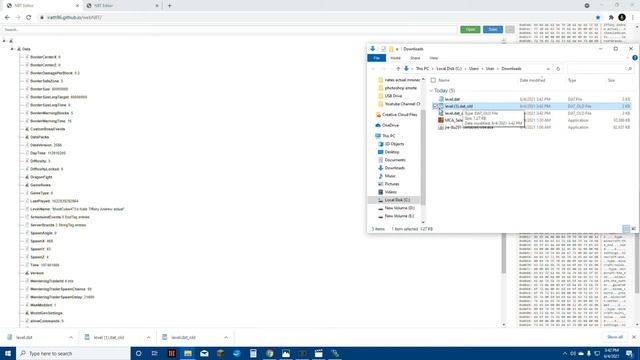Click the DragonFight compound icon

27,177
